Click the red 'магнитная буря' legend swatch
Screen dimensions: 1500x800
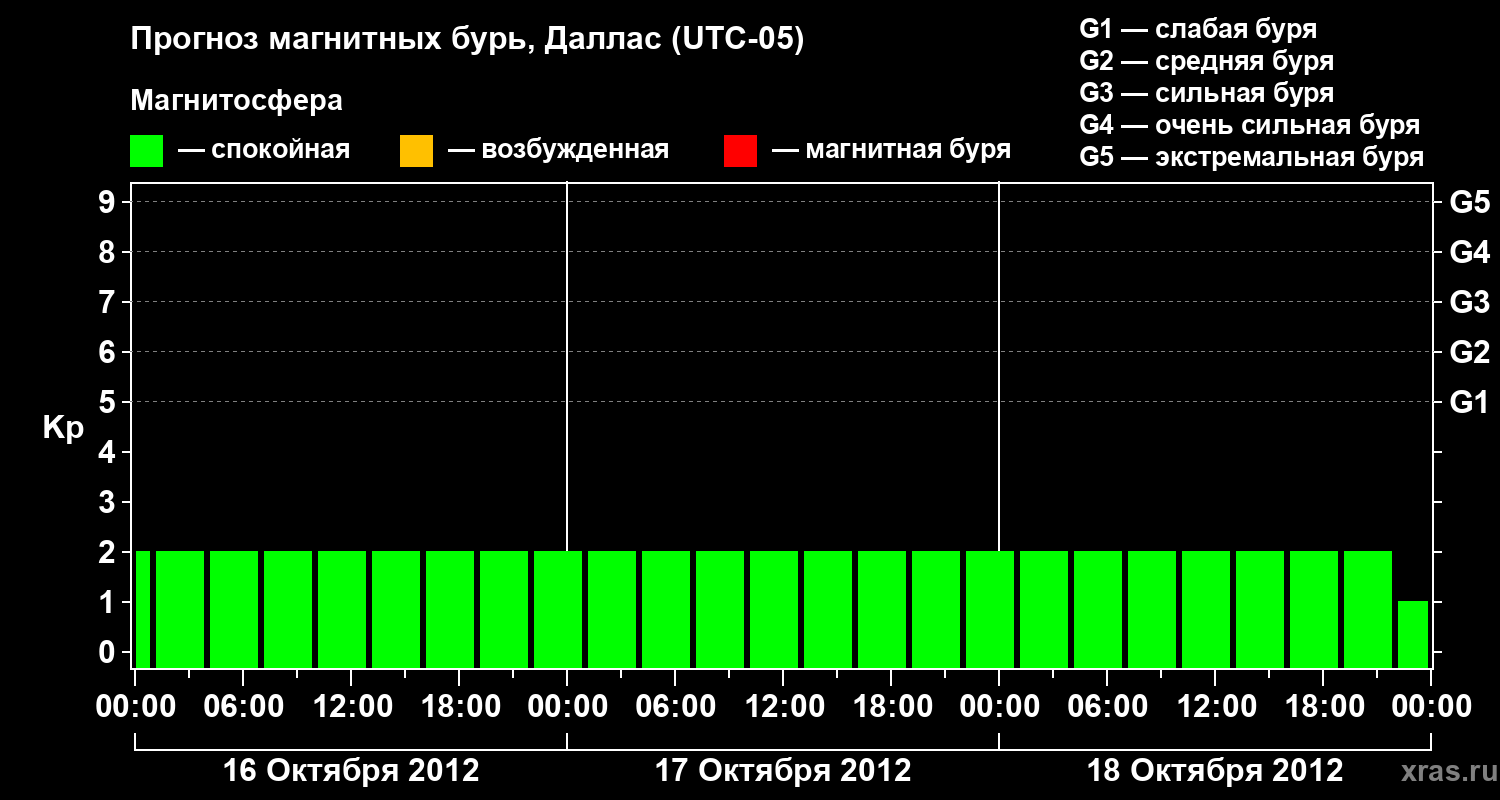click(x=740, y=151)
